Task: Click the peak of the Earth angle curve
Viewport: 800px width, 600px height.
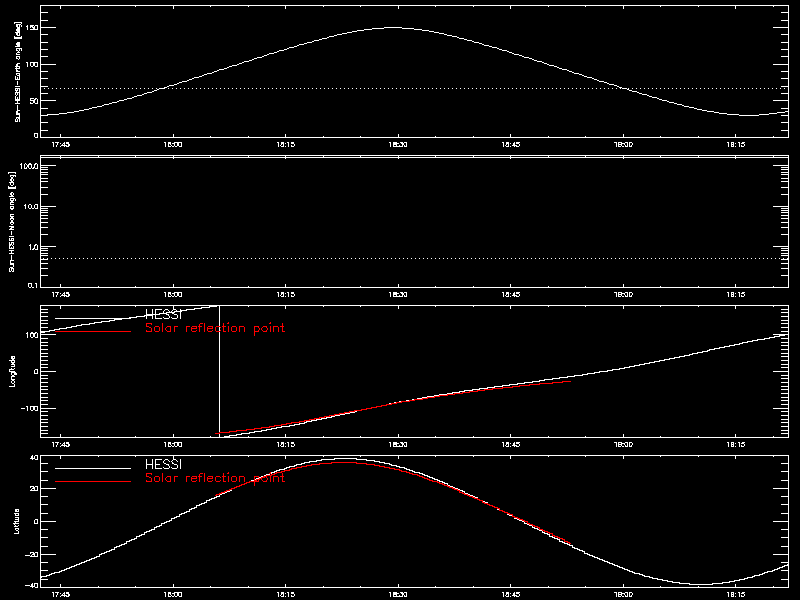Action: tap(393, 28)
